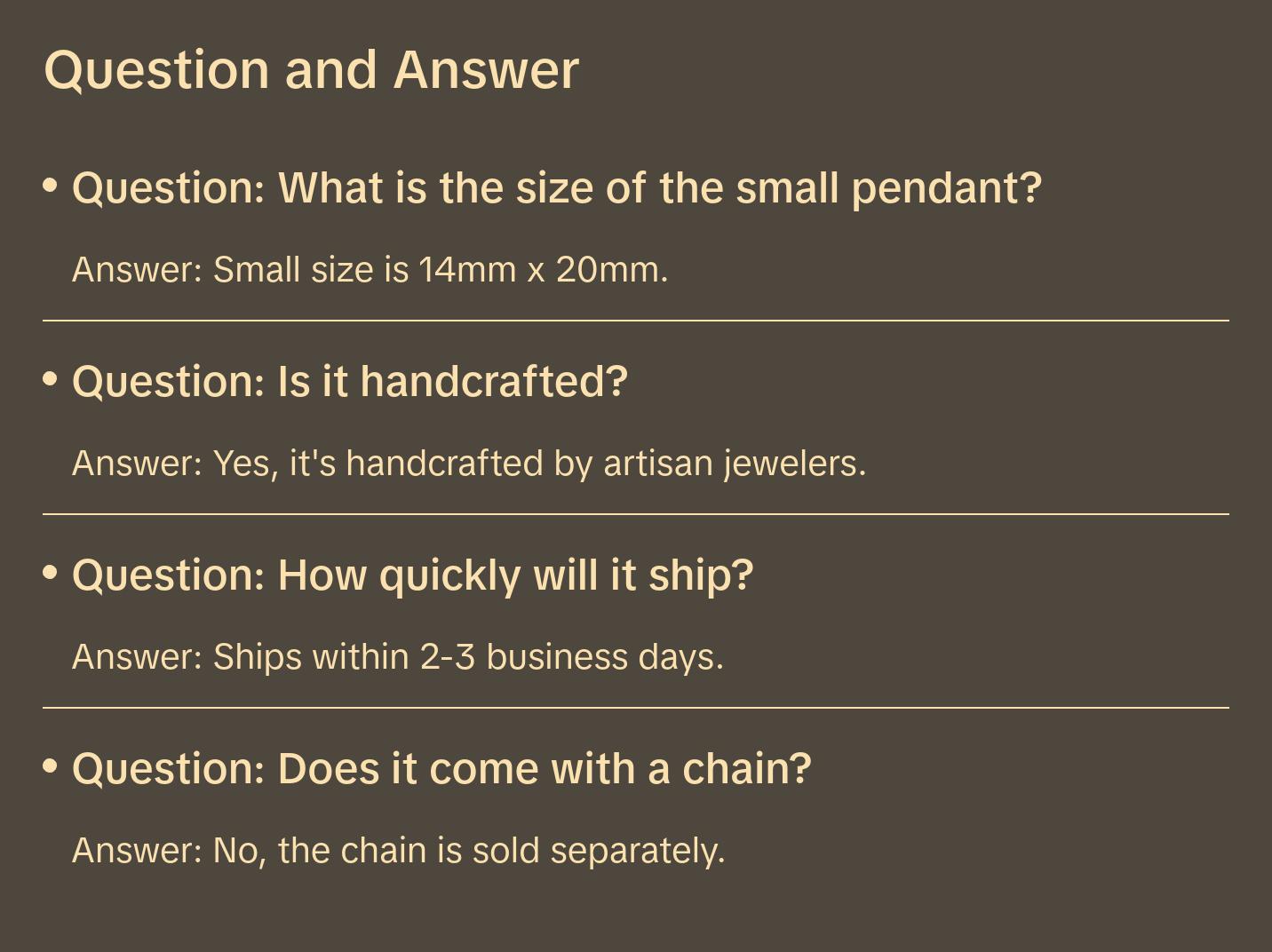Expand the "How quickly will it ship?" question

412,575
